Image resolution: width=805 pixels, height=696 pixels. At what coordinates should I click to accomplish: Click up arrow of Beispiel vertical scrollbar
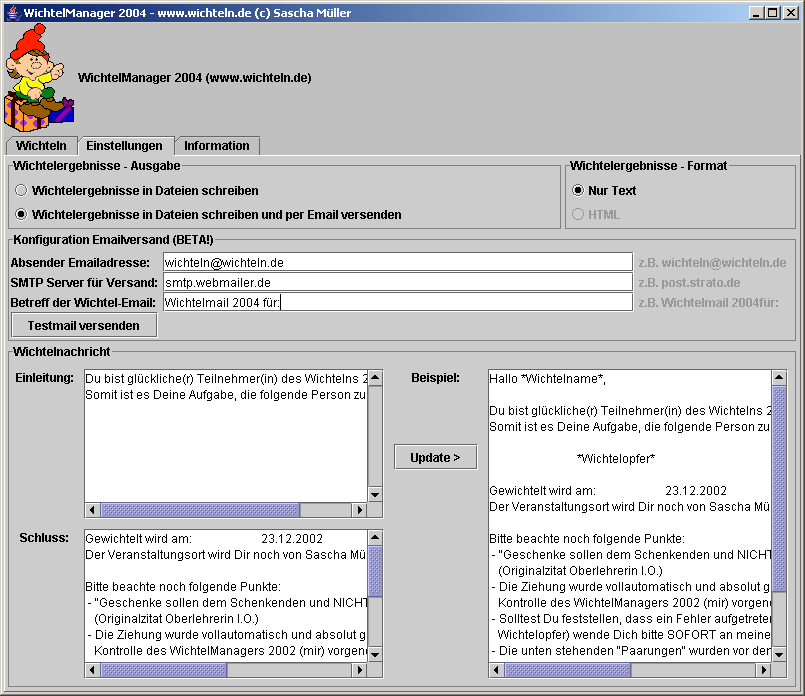coord(779,378)
